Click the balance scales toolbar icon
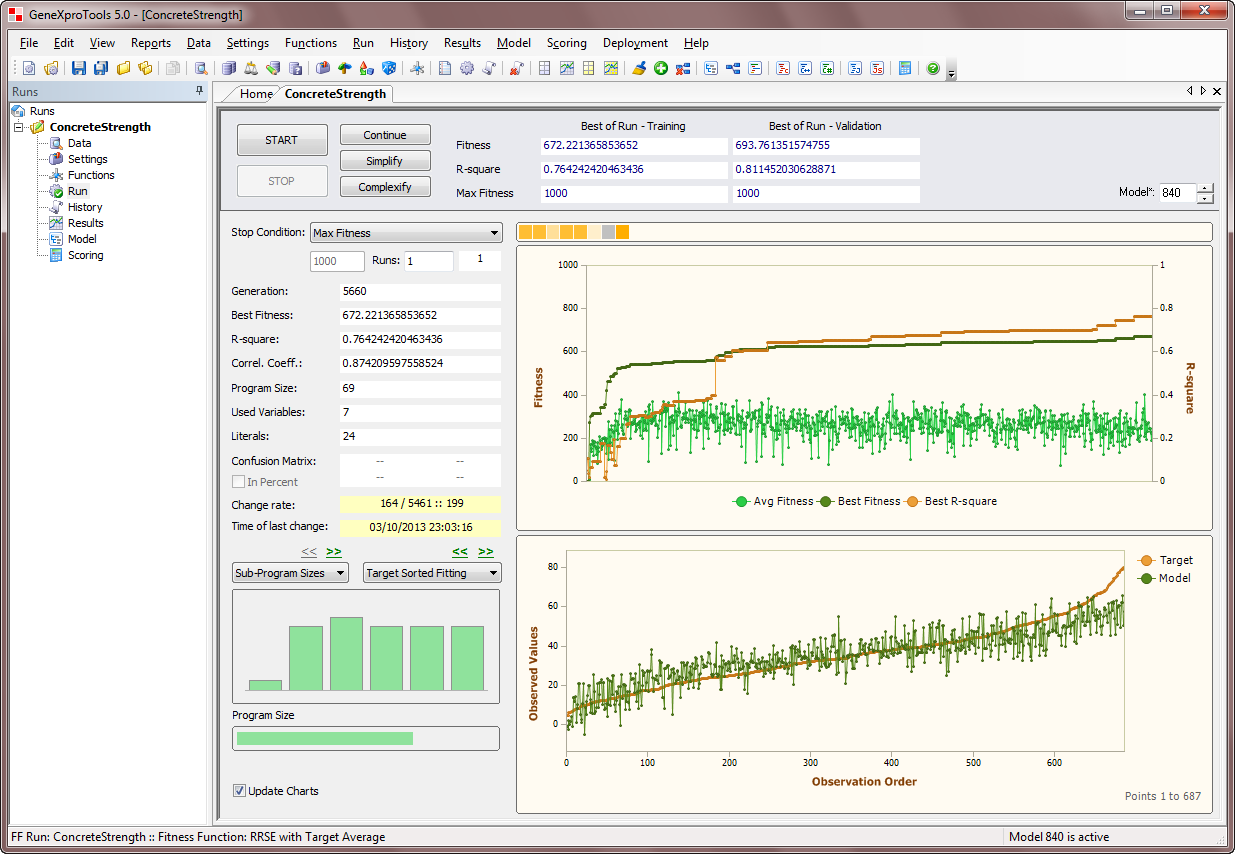Screen dimensions: 1235x854 (251, 69)
